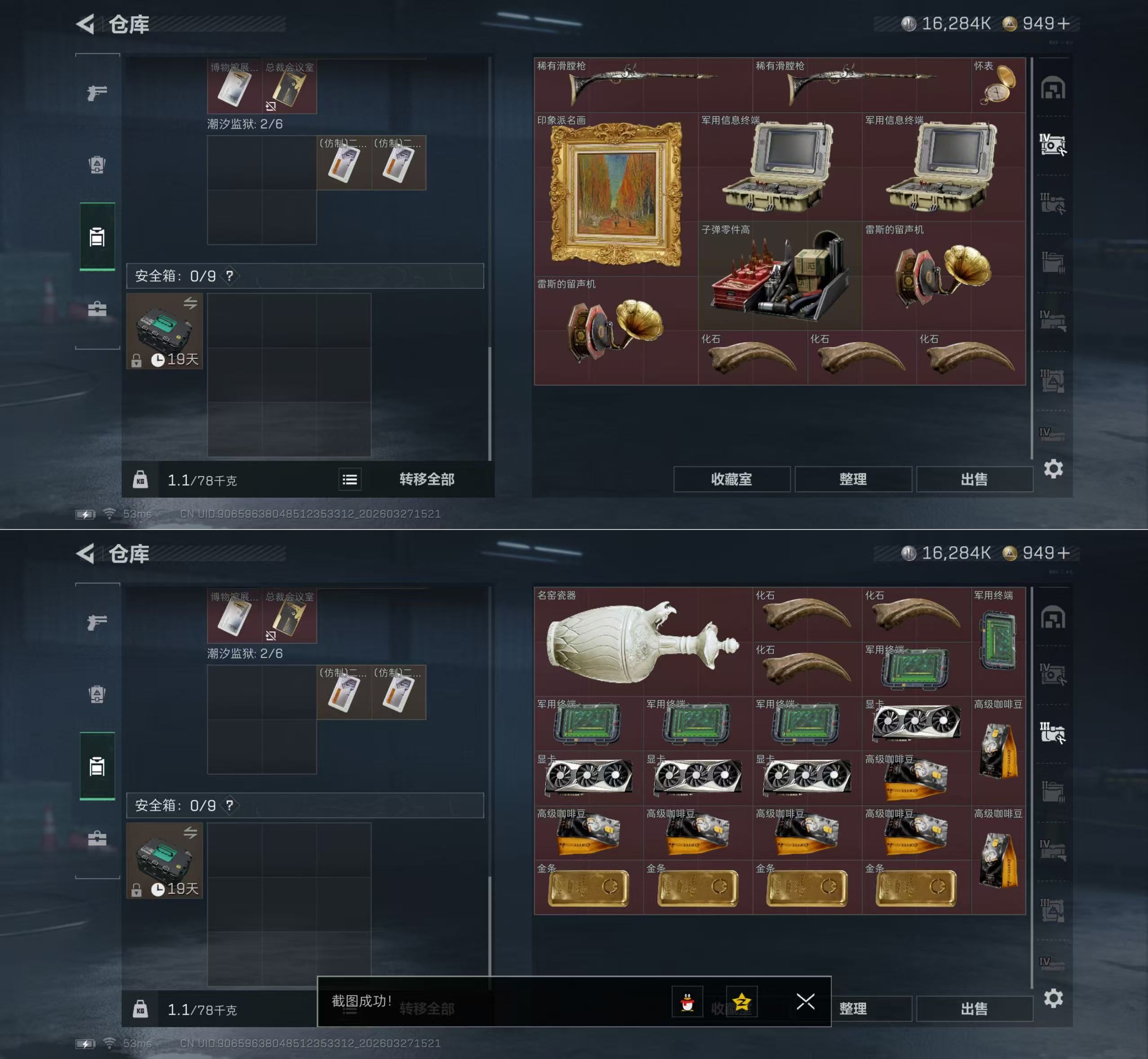Screen dimensions: 1148x1059
Task: Open the warehouse settings gear icon
Action: point(1053,469)
